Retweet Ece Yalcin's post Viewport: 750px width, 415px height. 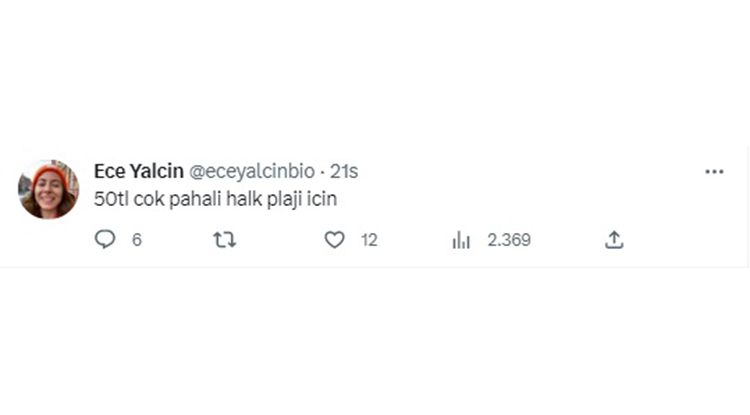[x=224, y=240]
